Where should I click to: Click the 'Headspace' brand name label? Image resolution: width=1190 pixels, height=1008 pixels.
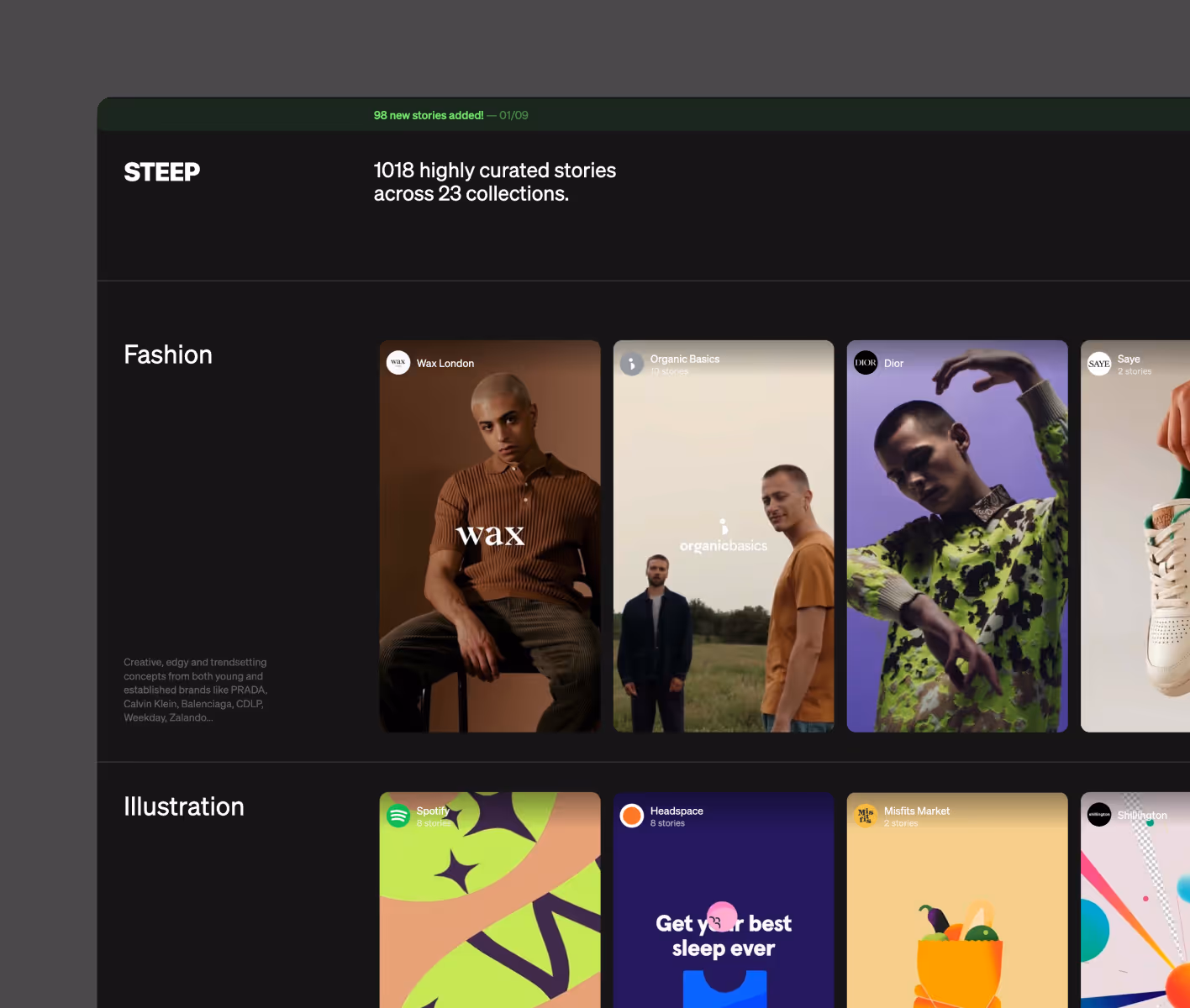point(677,811)
